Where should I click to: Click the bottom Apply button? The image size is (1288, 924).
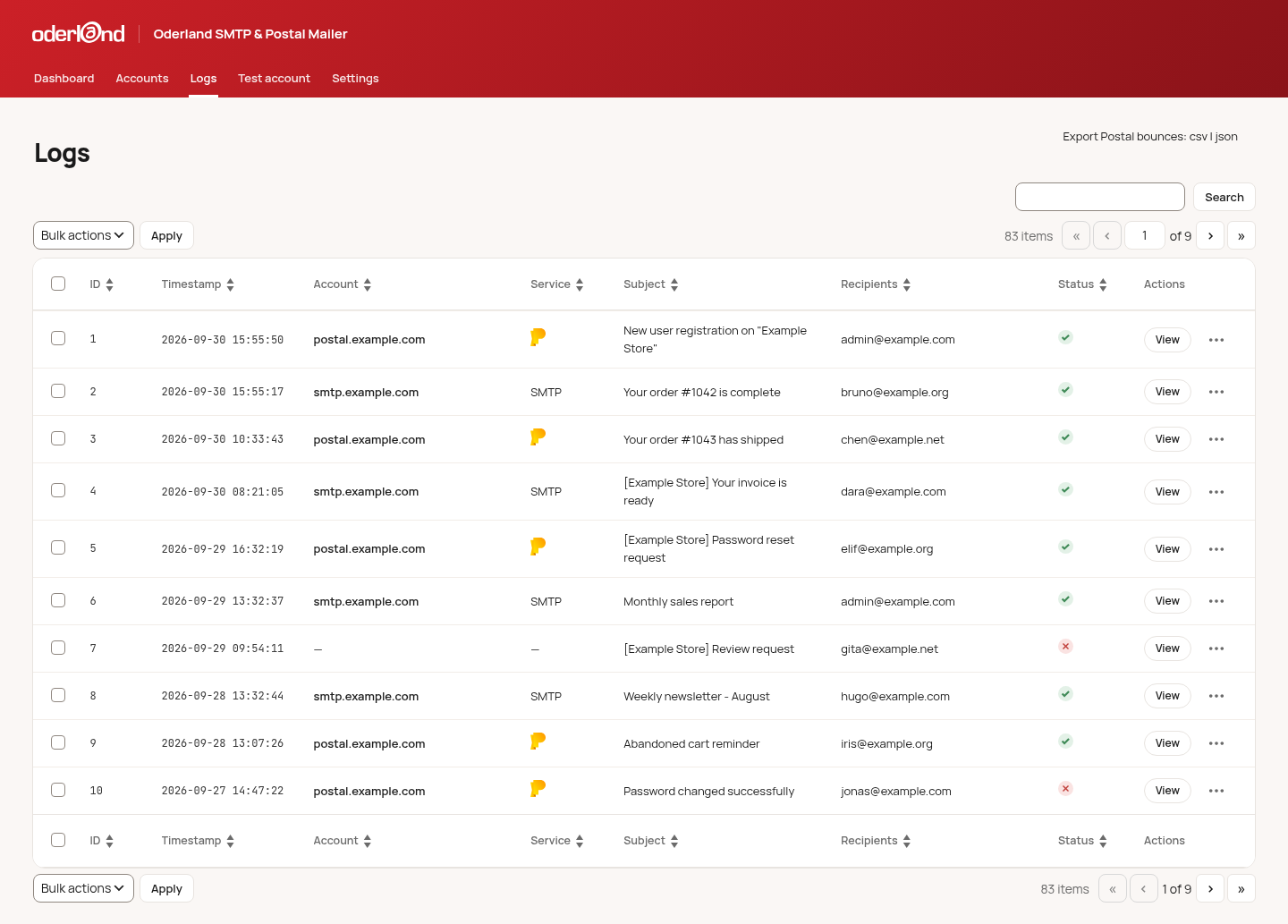click(166, 888)
